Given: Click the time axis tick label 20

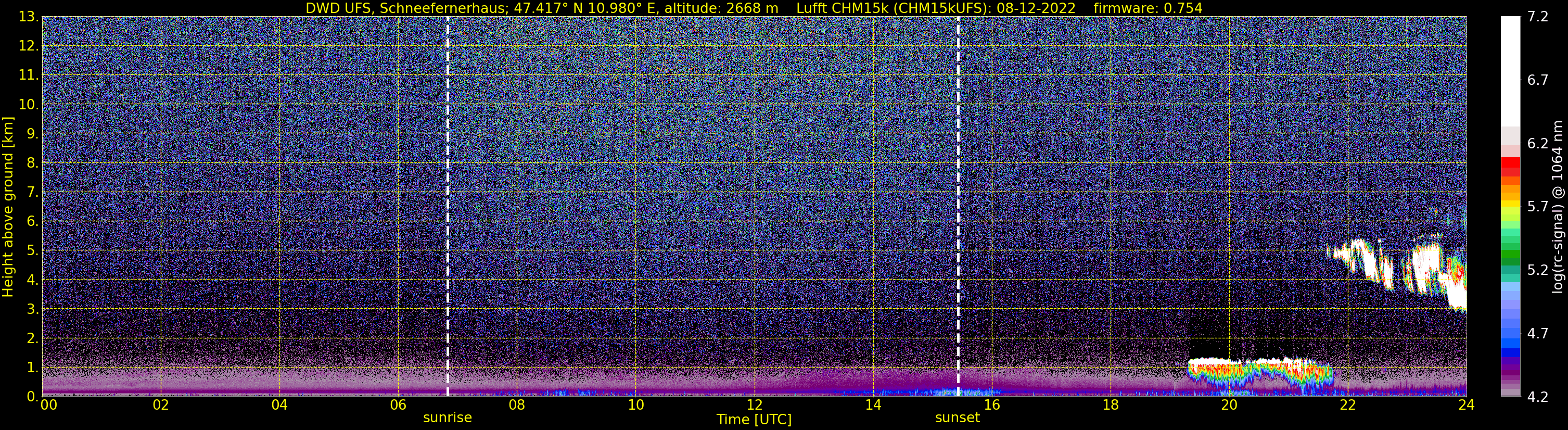Looking at the screenshot, I should (x=1229, y=406).
